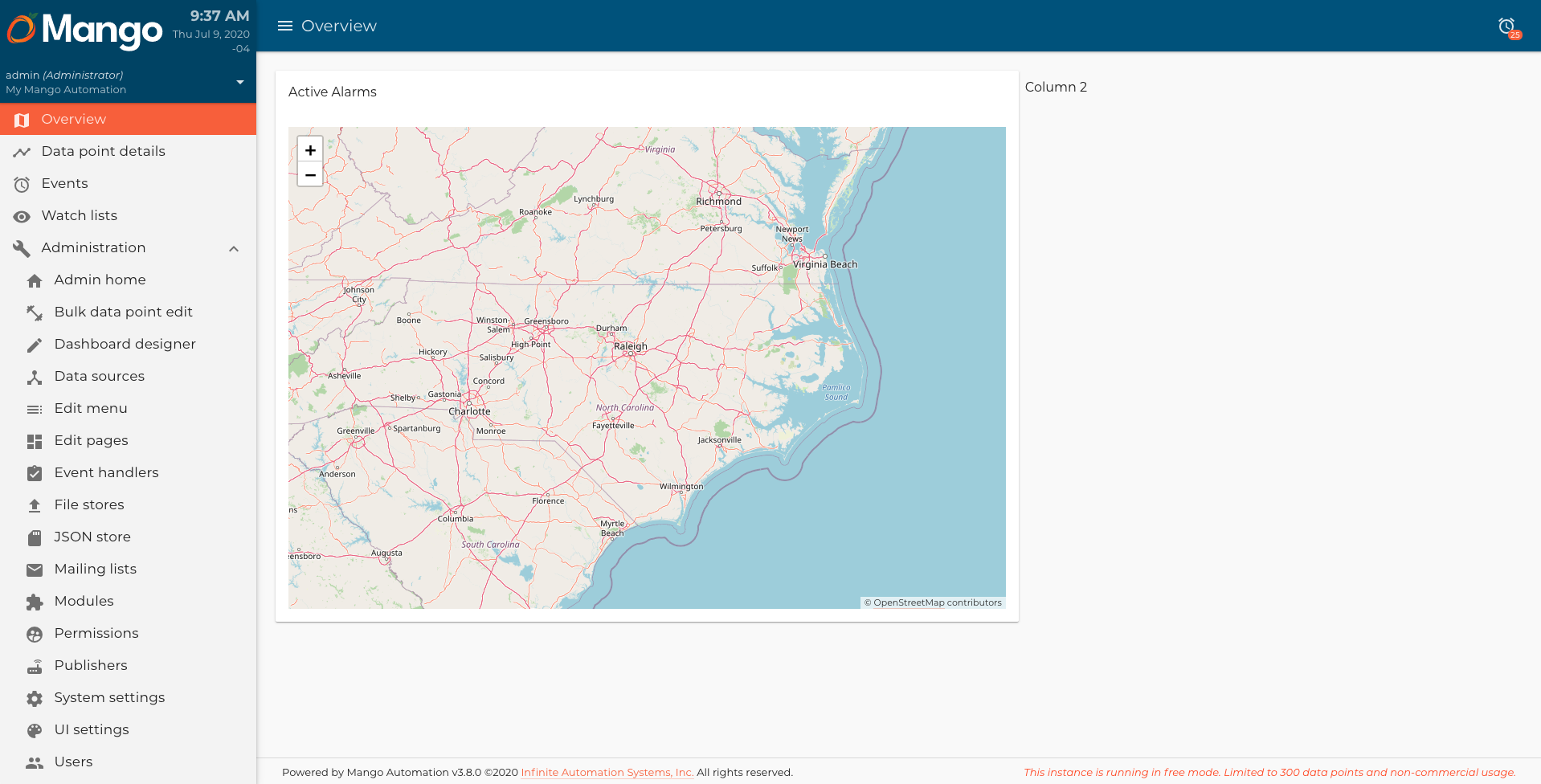This screenshot has height=784, width=1541.
Task: Go to Events menu item
Action: 128,183
